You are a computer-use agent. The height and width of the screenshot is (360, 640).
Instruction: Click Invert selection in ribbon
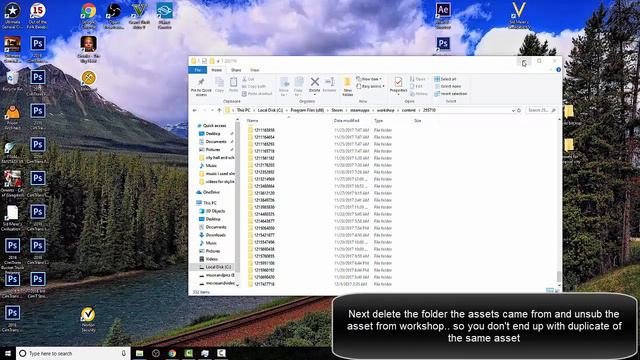pyautogui.click(x=451, y=93)
